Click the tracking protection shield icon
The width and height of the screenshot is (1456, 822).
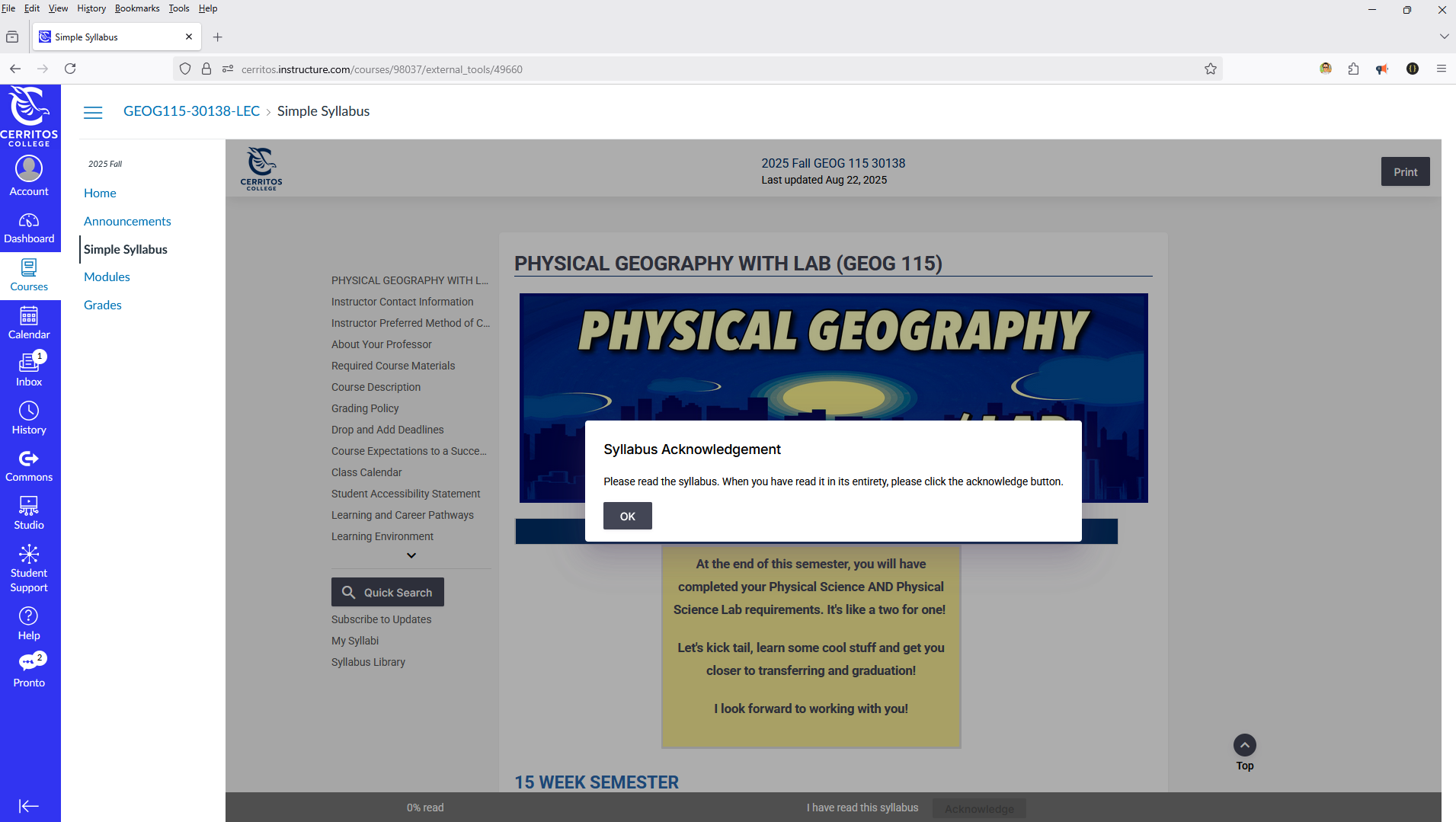point(185,69)
